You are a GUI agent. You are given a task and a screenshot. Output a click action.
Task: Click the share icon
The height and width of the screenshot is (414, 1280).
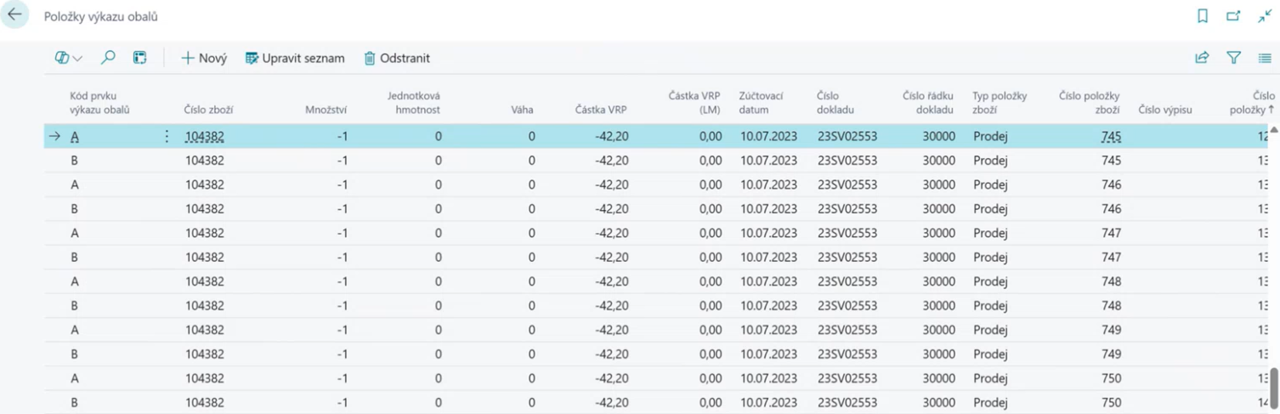(1202, 58)
